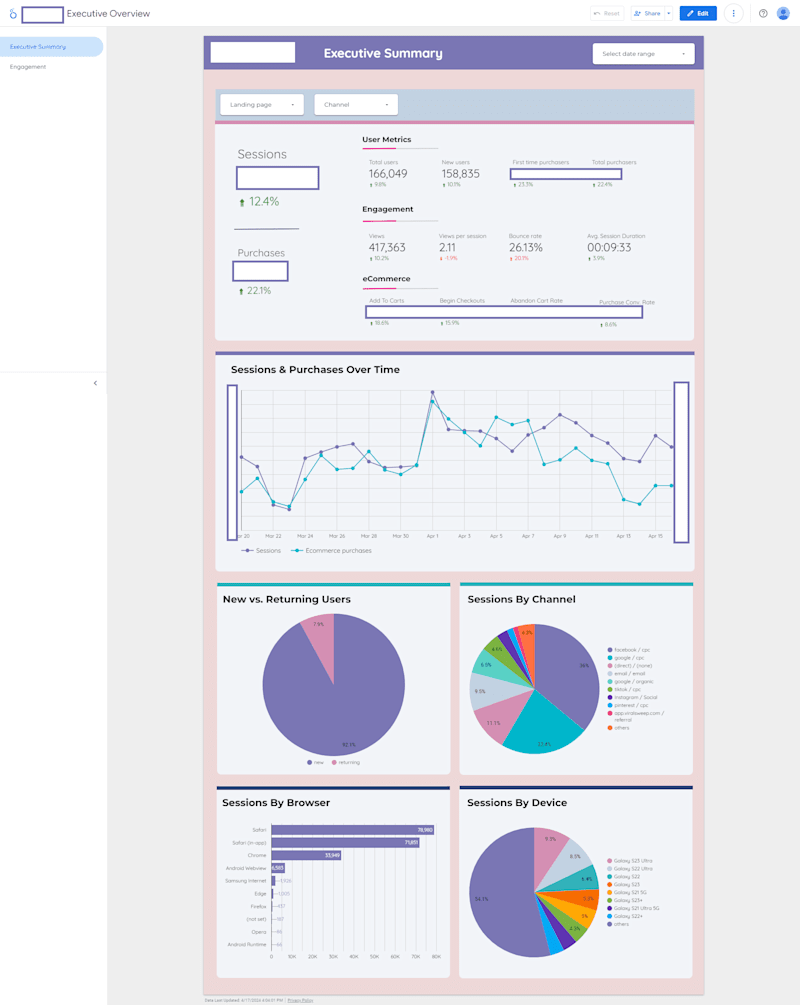Select the Executive Summary page in sidebar

(x=51, y=47)
